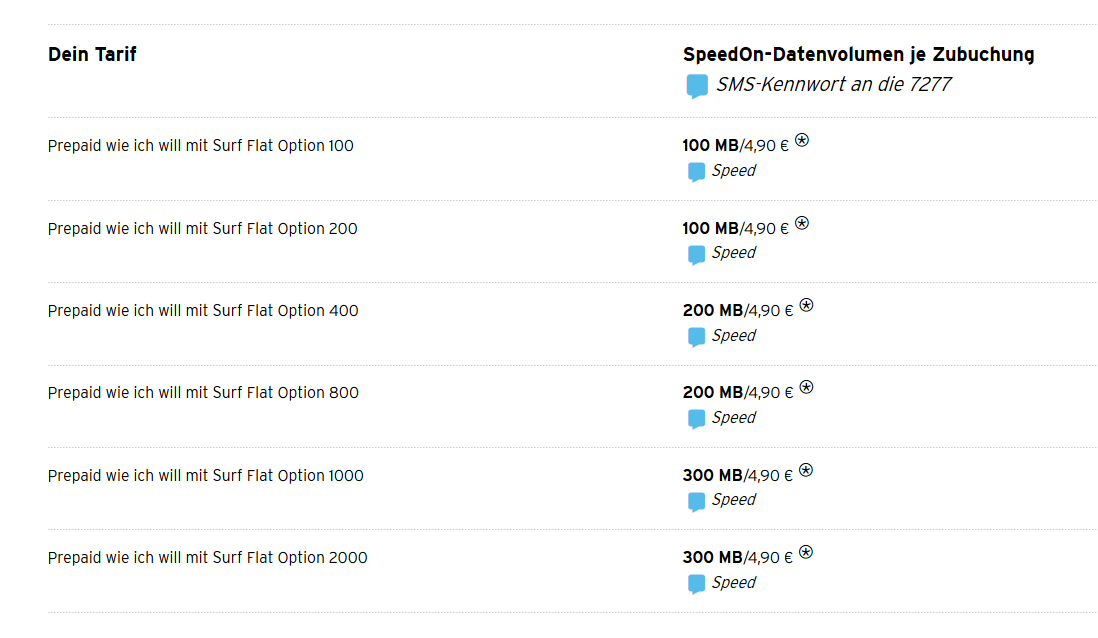Click the SMS bubble icon beside SMS-Kennwort header
Viewport: 1098px width, 638px height.
click(x=697, y=86)
